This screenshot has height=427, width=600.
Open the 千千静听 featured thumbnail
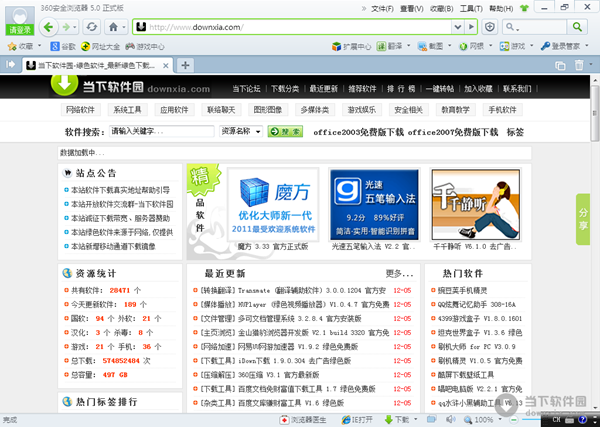pyautogui.click(x=476, y=204)
